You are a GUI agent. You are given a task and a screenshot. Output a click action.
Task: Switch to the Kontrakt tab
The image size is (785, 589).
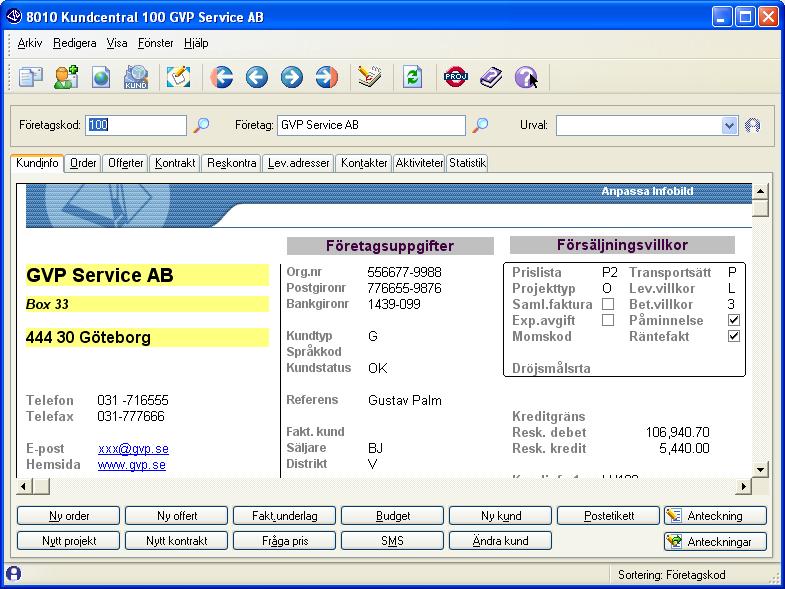(x=175, y=163)
